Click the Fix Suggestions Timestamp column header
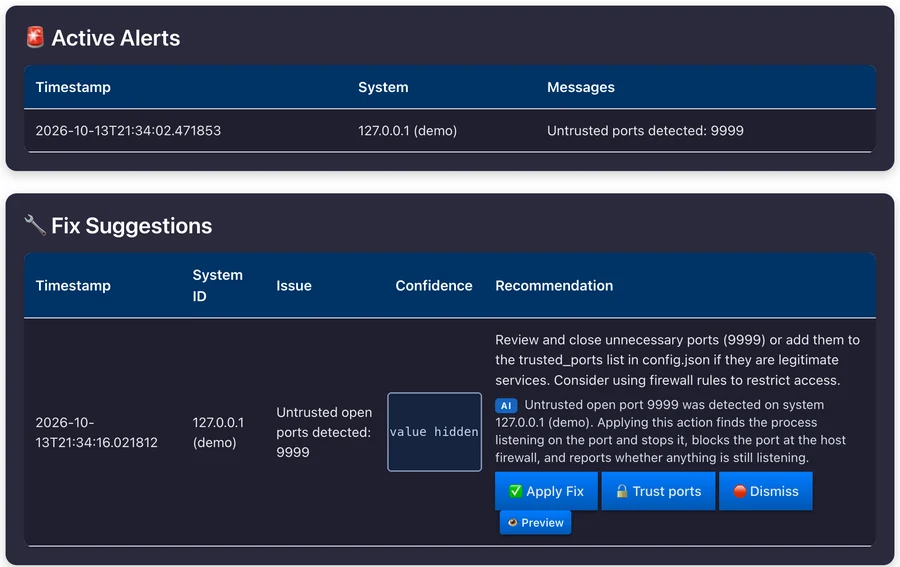The width and height of the screenshot is (900, 567). click(73, 286)
